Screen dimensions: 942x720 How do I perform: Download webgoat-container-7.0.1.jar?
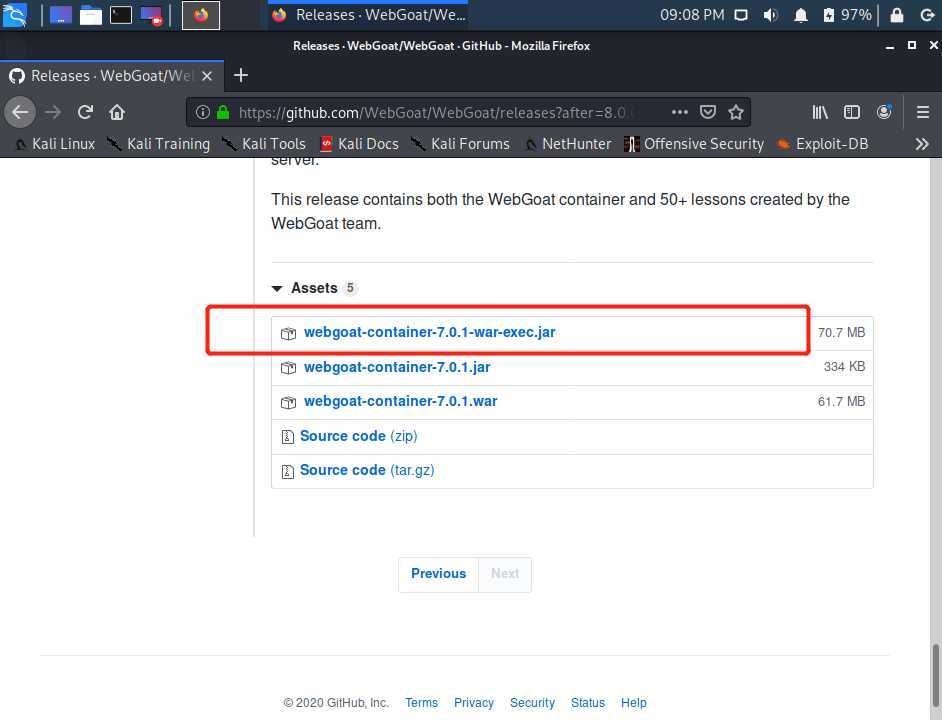(x=397, y=367)
